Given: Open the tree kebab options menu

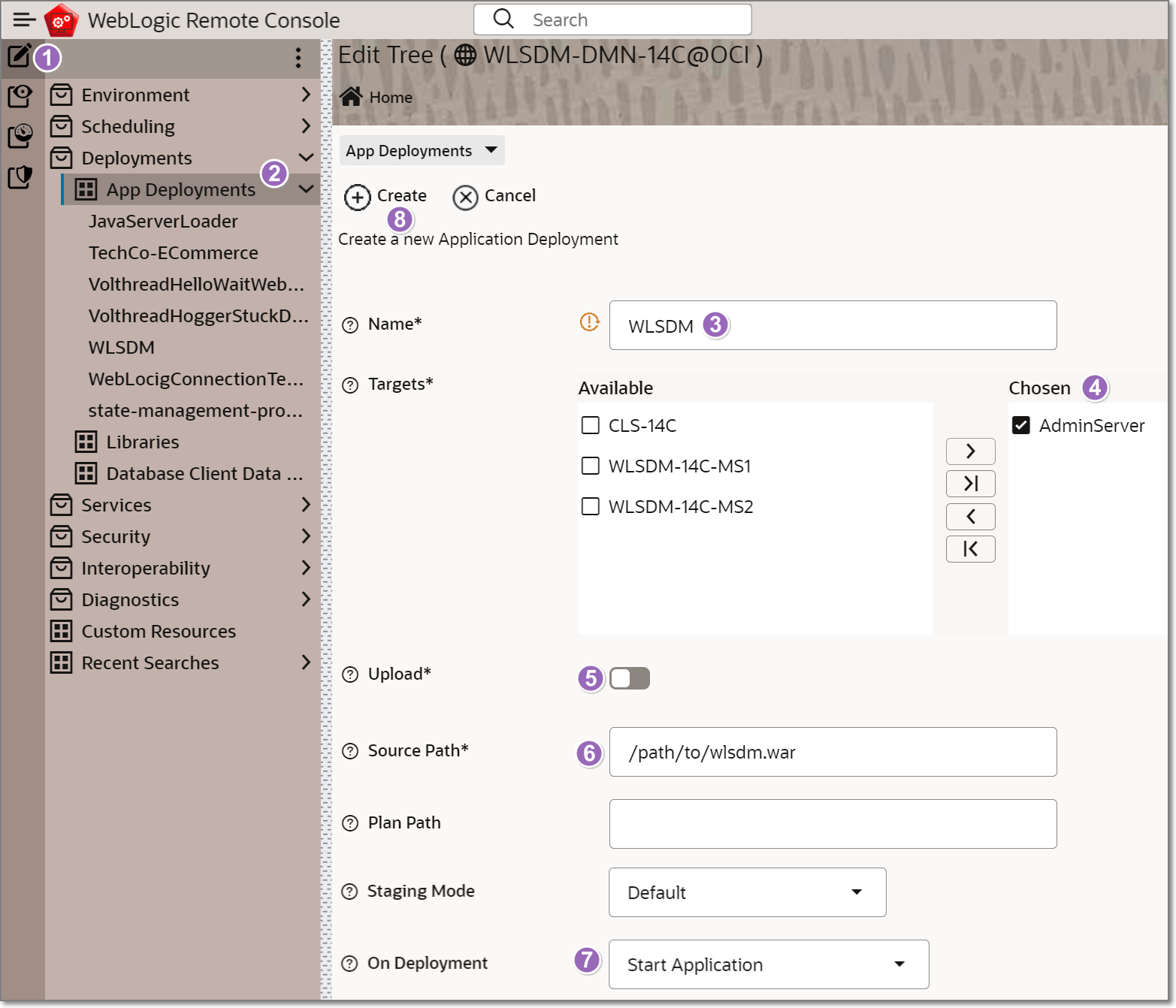Looking at the screenshot, I should tap(298, 58).
